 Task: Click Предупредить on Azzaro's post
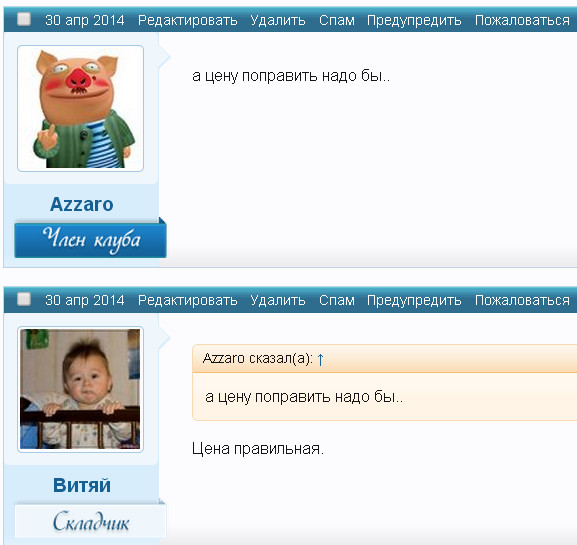[414, 20]
